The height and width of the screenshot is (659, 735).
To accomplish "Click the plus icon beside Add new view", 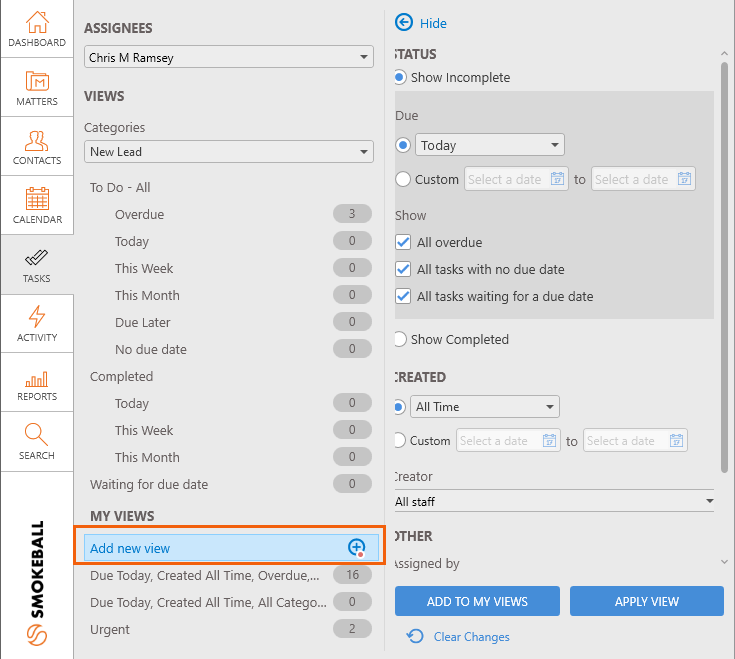I will [356, 547].
